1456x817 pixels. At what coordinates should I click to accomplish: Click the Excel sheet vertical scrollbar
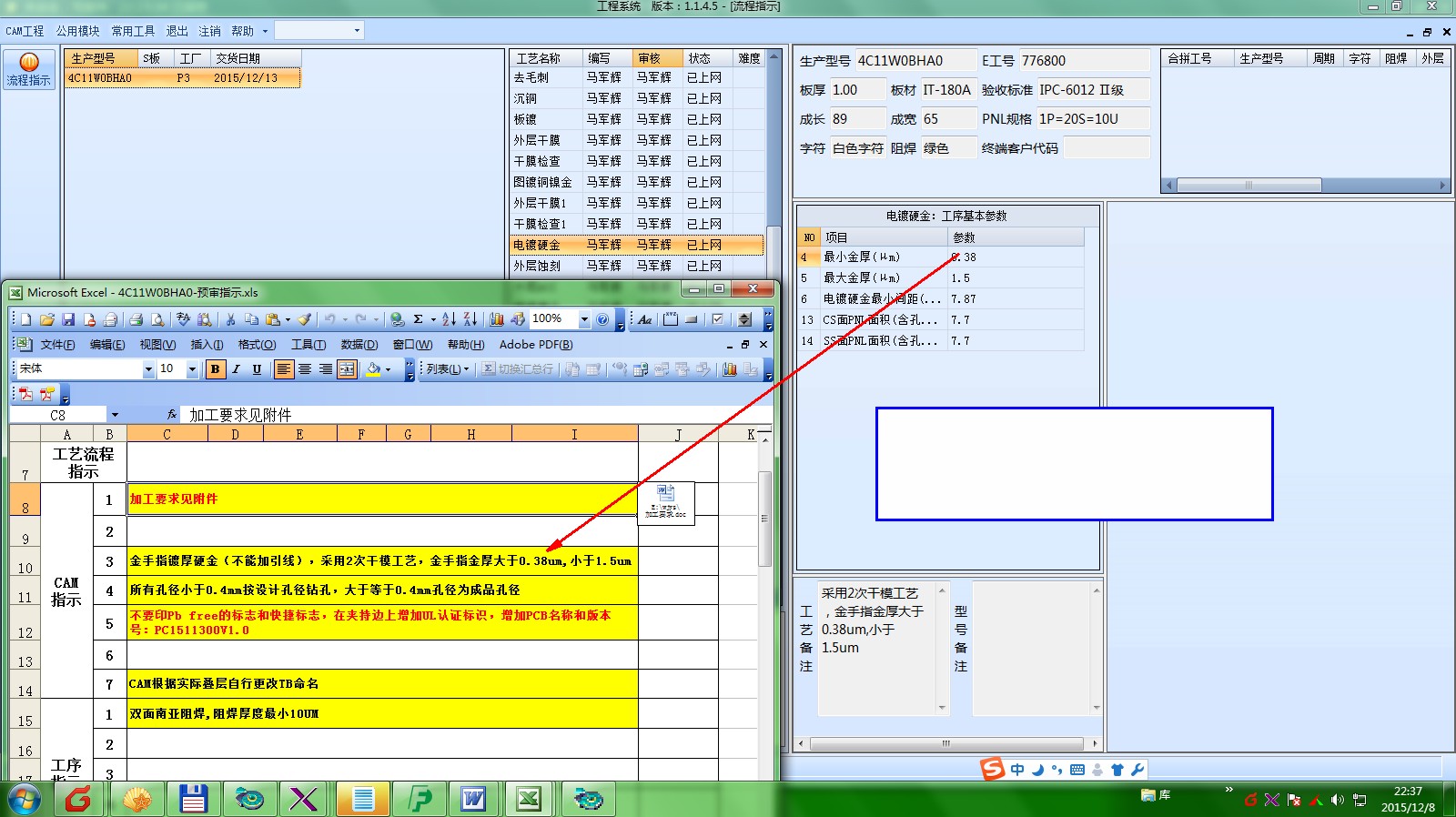pyautogui.click(x=764, y=519)
